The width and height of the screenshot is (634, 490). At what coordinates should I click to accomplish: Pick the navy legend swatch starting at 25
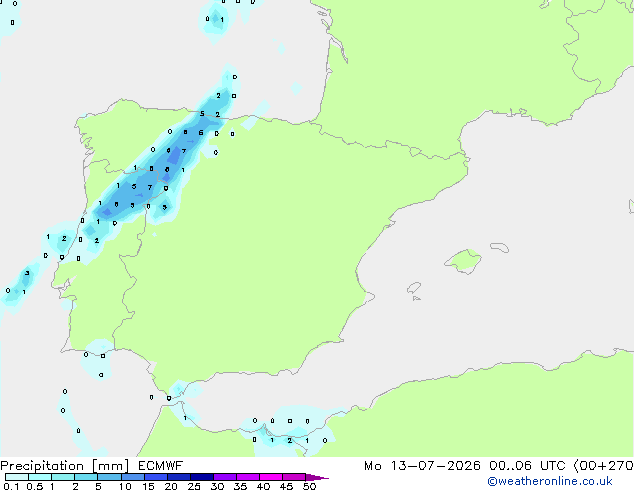point(201,477)
